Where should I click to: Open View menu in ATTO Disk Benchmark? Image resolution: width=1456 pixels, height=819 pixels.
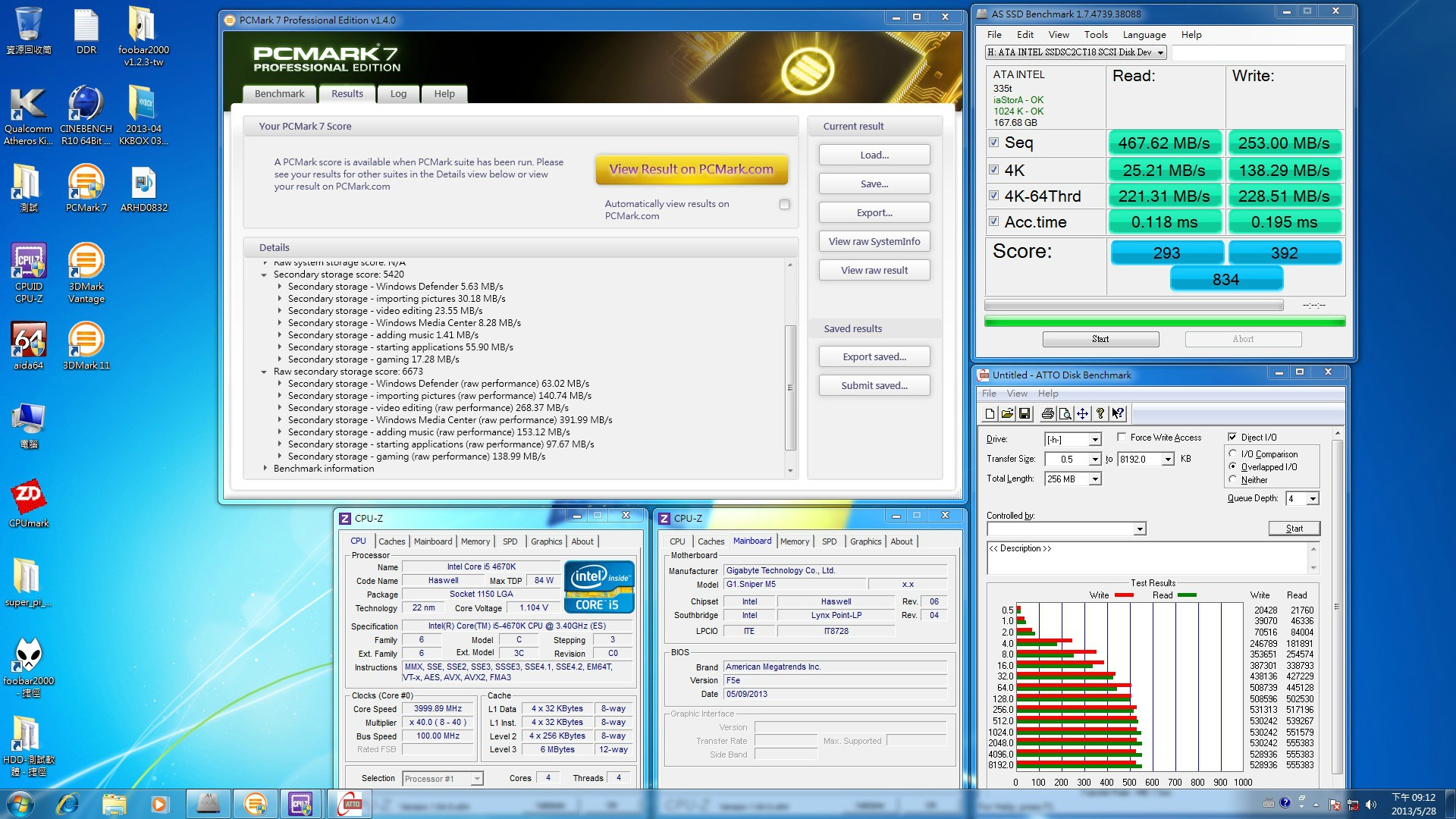pos(1017,394)
